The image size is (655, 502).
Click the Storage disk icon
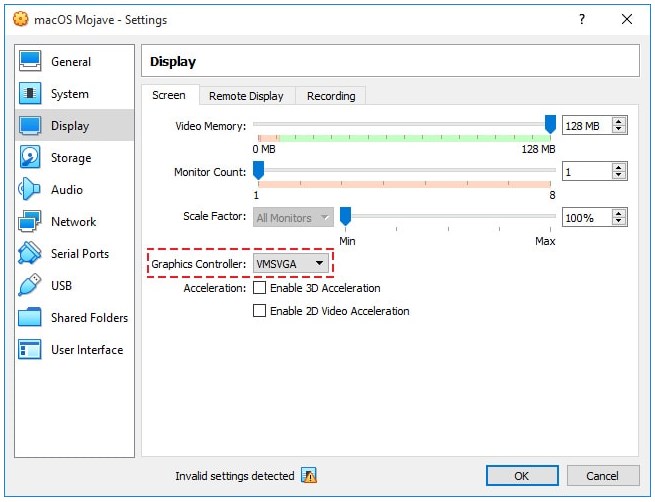click(31, 158)
